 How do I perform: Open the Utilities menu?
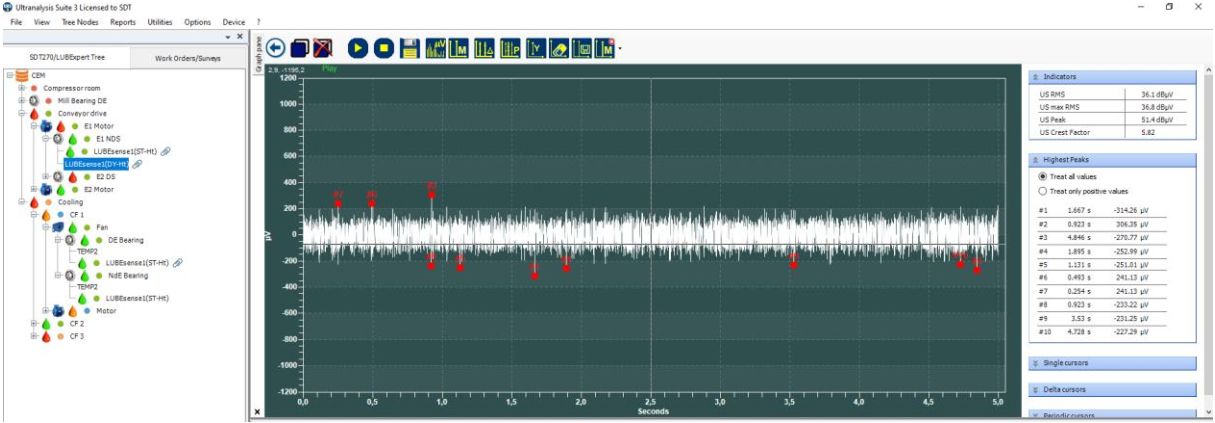(160, 21)
